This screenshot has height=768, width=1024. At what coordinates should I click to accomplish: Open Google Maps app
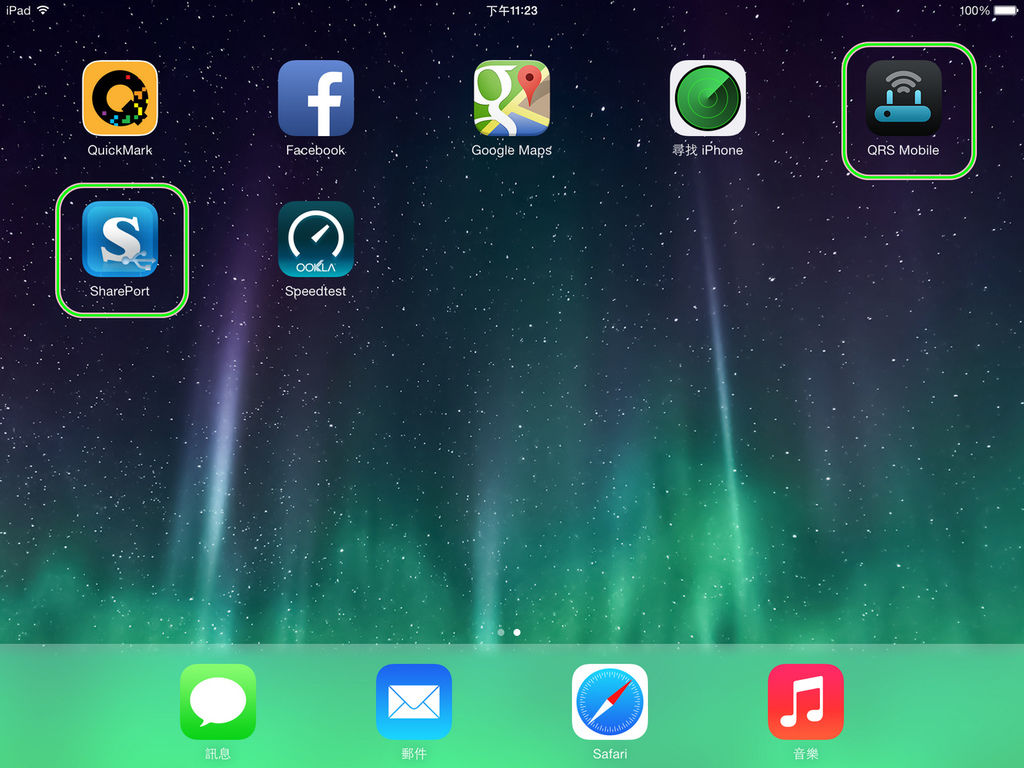pyautogui.click(x=512, y=98)
